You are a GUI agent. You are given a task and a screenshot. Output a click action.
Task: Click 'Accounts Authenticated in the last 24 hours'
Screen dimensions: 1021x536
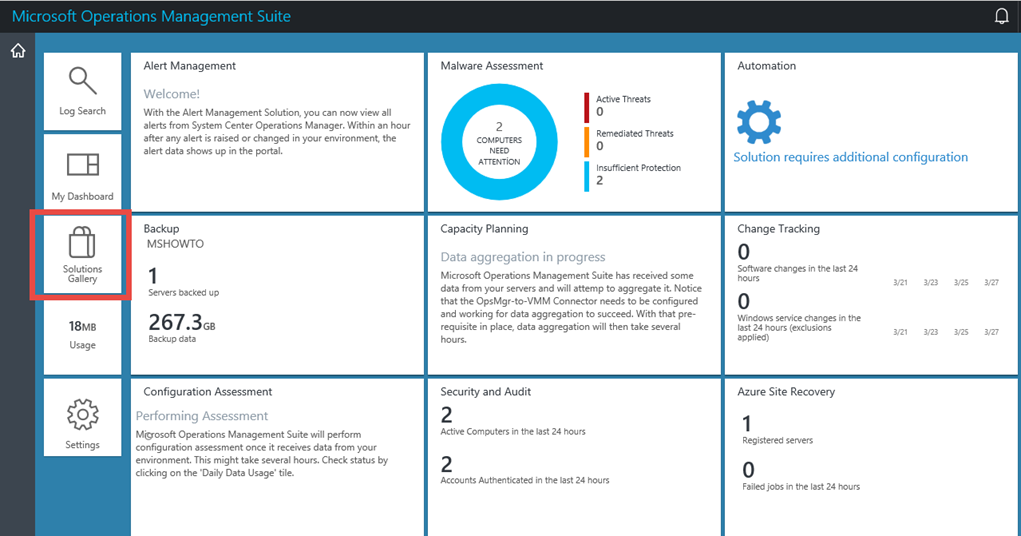pos(525,480)
